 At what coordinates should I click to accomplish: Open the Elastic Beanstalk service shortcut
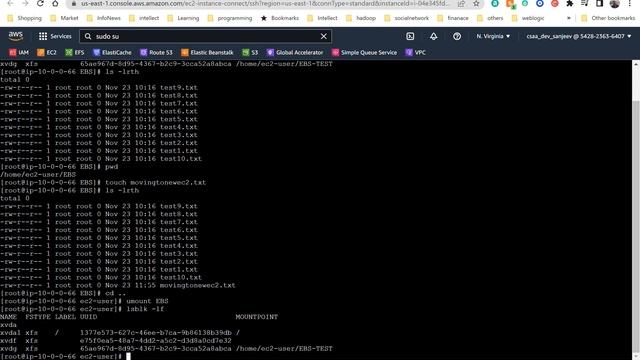[x=207, y=52]
